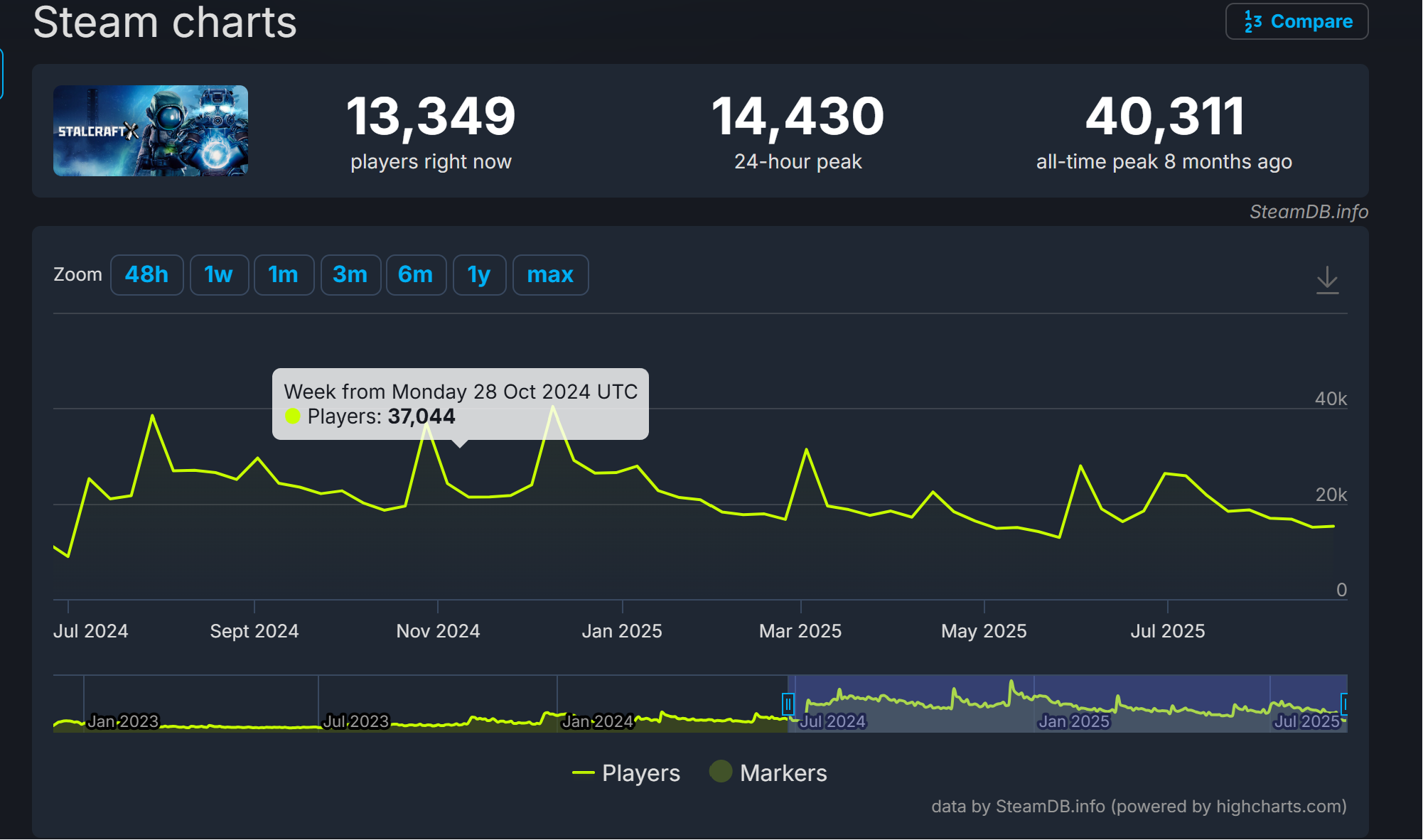The width and height of the screenshot is (1423, 840).
Task: Open the SteamDB.info credit link
Action: [1309, 212]
